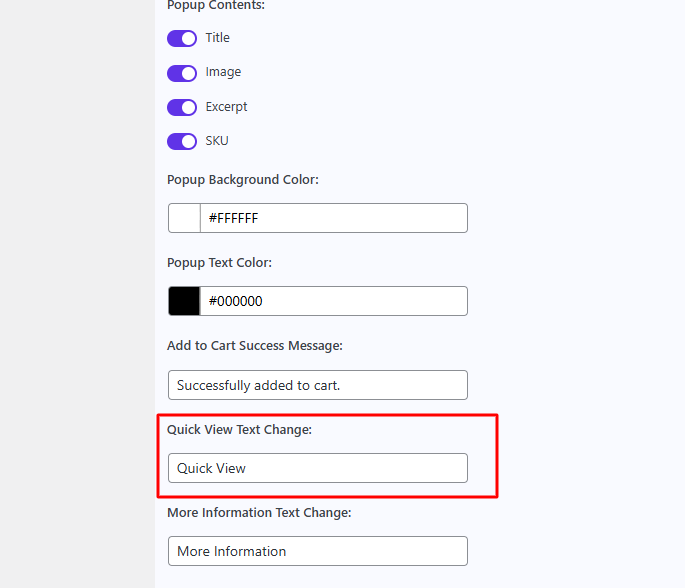Turn off the Excerpt toggle

point(182,107)
